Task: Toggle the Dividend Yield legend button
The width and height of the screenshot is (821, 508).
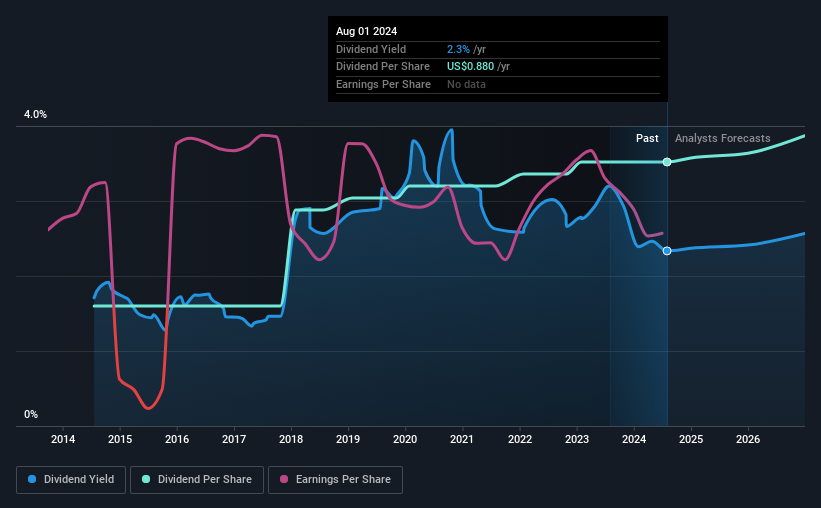Action: pyautogui.click(x=71, y=480)
